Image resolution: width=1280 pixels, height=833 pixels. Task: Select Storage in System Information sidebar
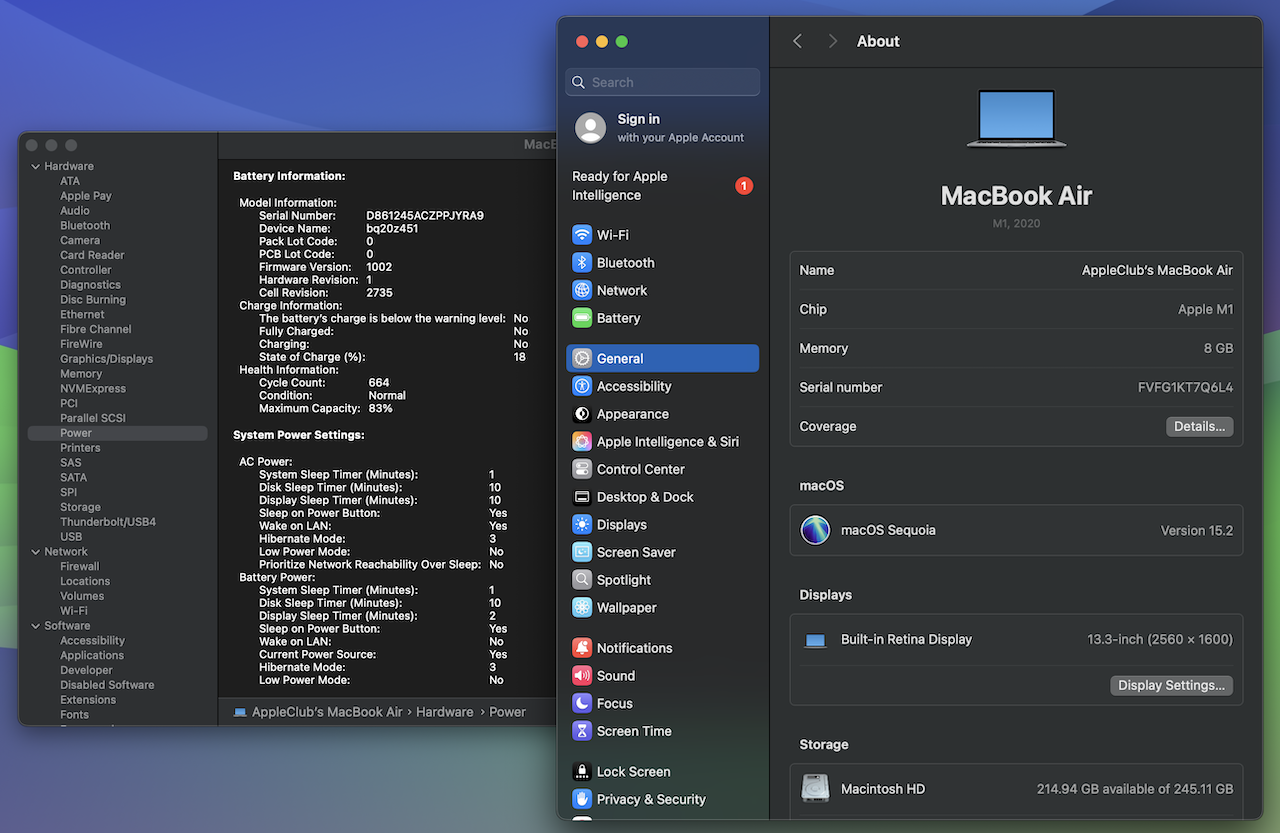coord(80,507)
